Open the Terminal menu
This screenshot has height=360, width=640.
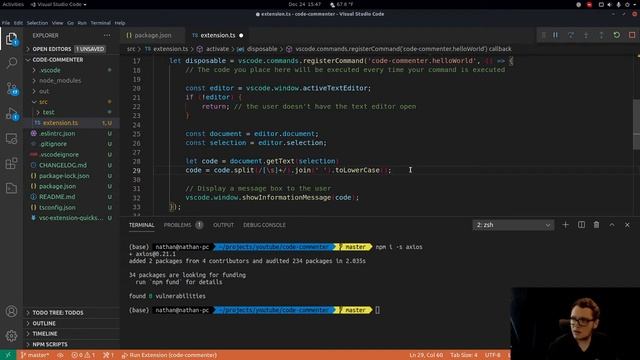click(100, 23)
